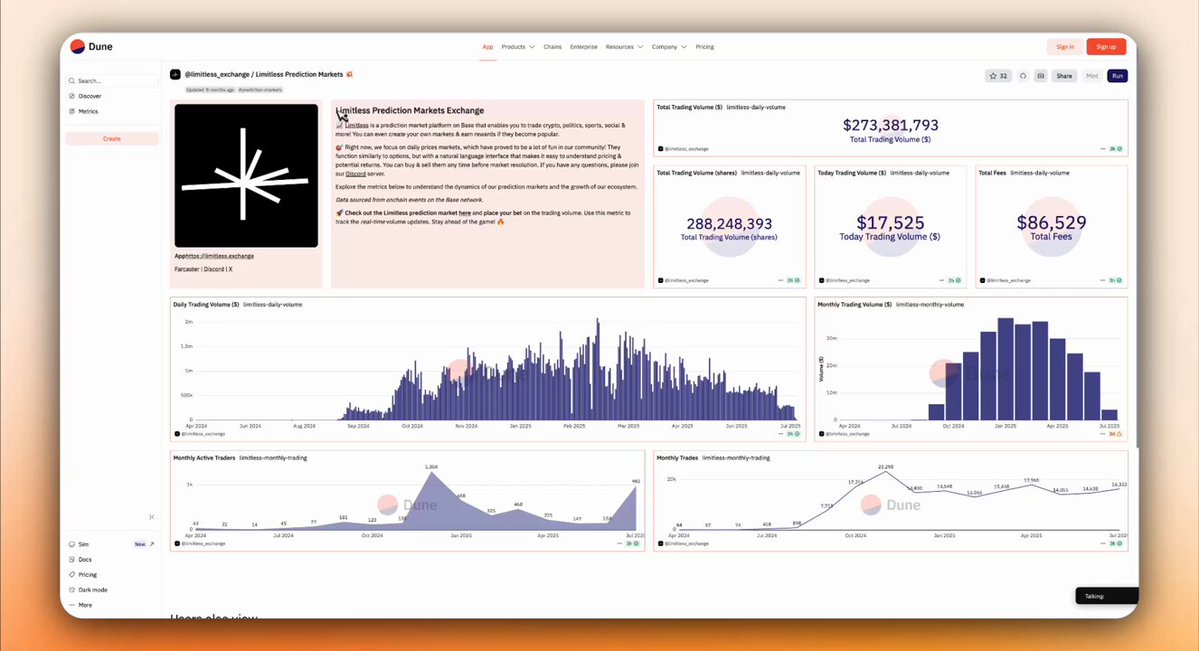Click the Mint button
Screen dimensions: 1199x651
[x=1092, y=76]
